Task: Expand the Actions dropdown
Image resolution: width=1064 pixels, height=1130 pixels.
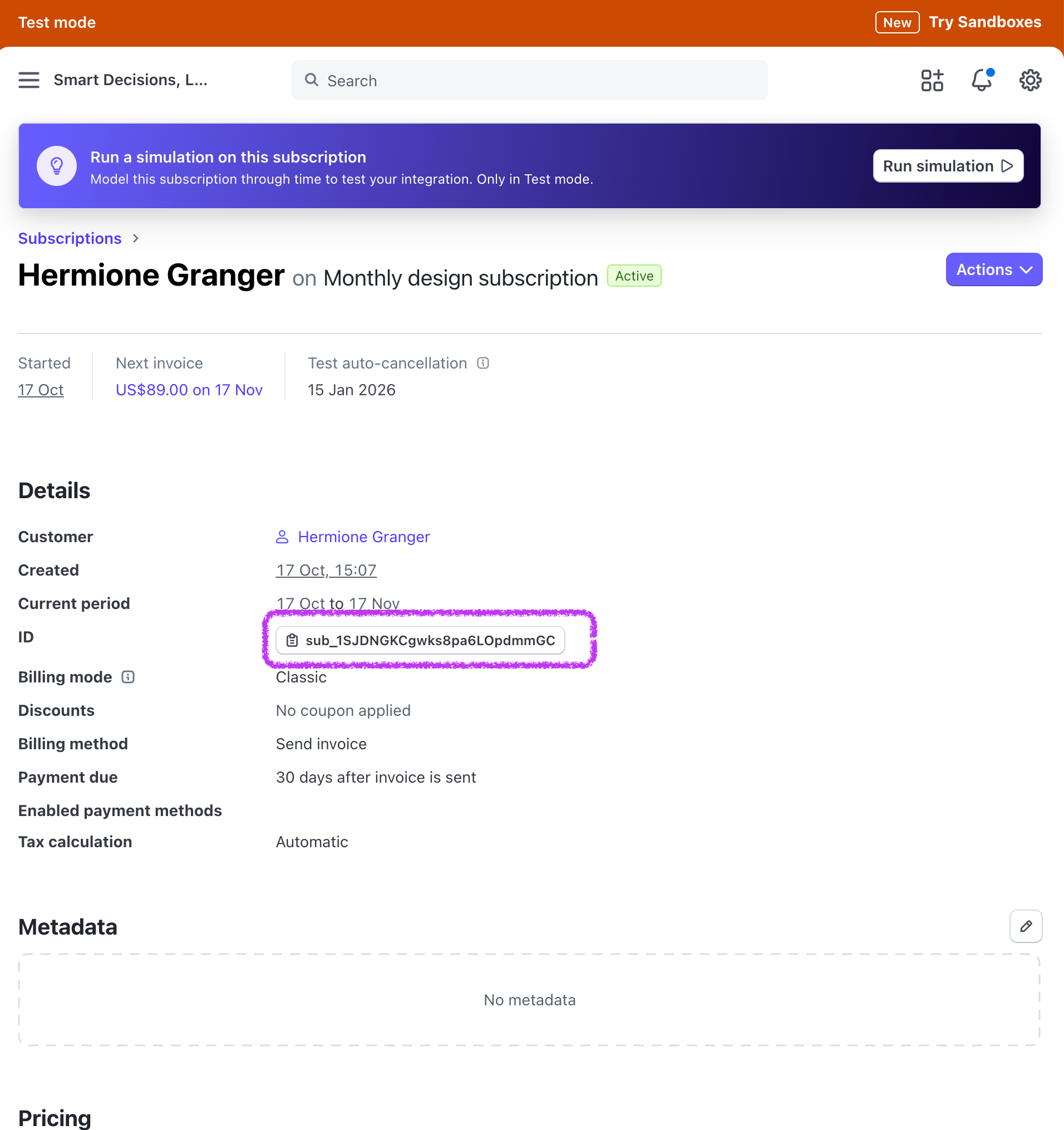Action: 993,269
